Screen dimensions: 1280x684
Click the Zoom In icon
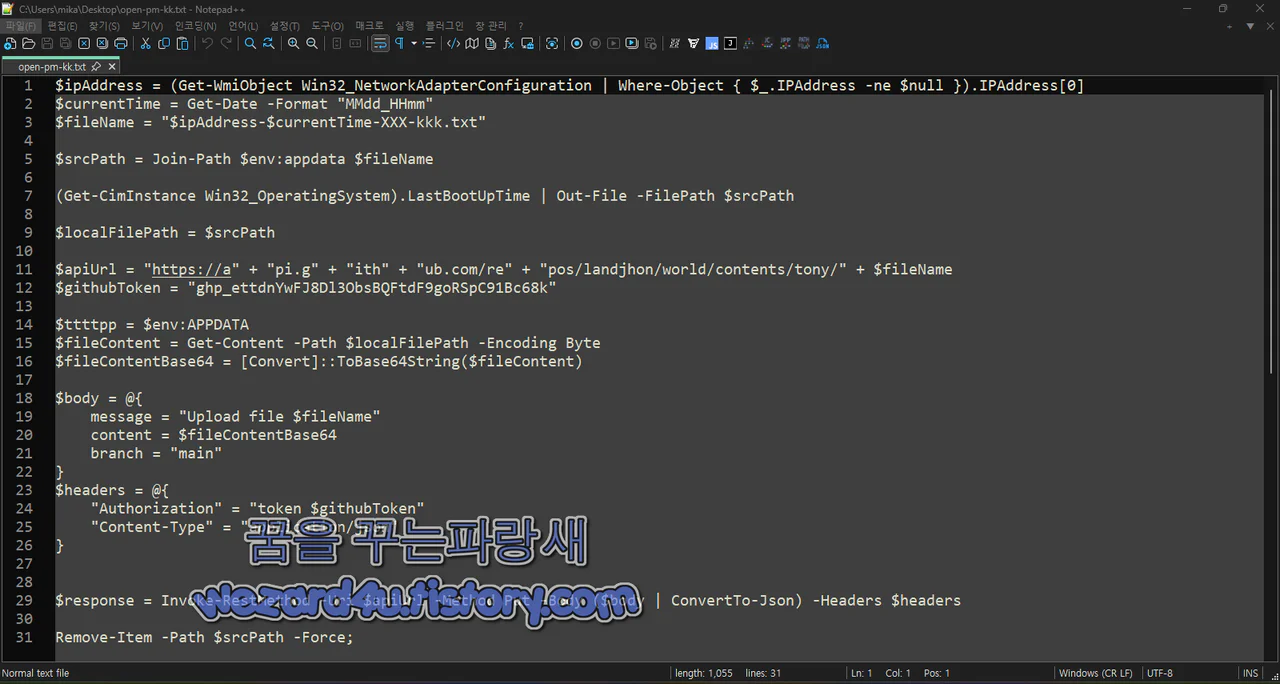[294, 44]
